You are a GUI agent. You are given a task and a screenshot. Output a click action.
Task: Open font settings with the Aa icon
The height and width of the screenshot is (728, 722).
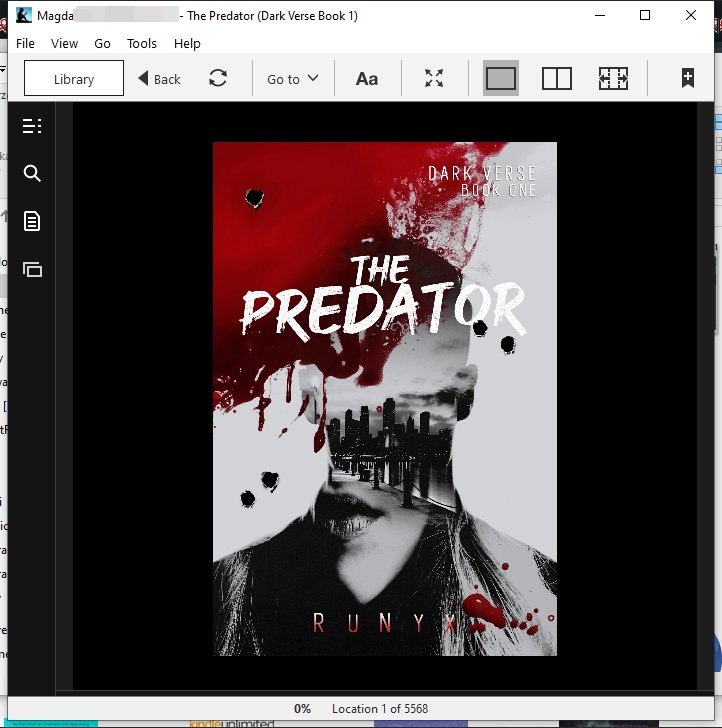pos(367,79)
